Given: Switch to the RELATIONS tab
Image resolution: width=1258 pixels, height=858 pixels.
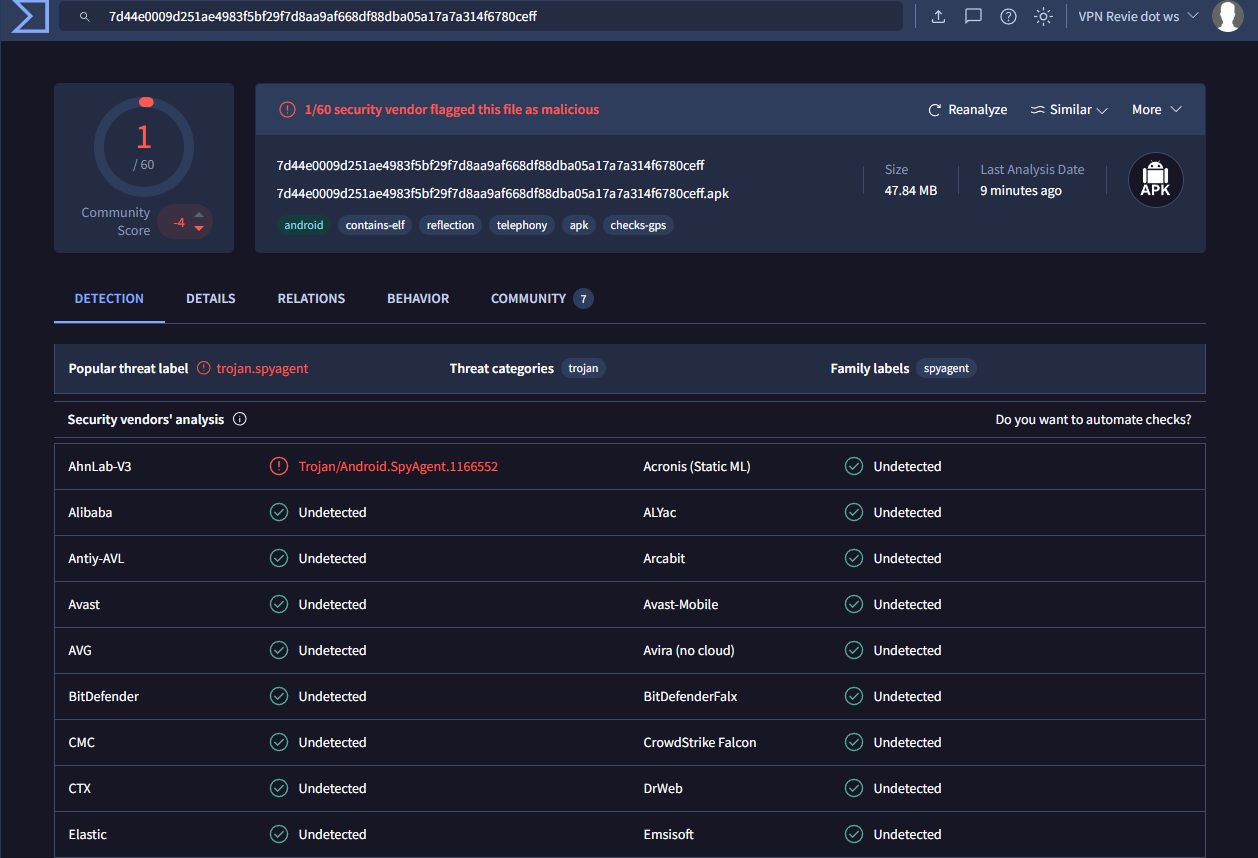Looking at the screenshot, I should pos(311,299).
